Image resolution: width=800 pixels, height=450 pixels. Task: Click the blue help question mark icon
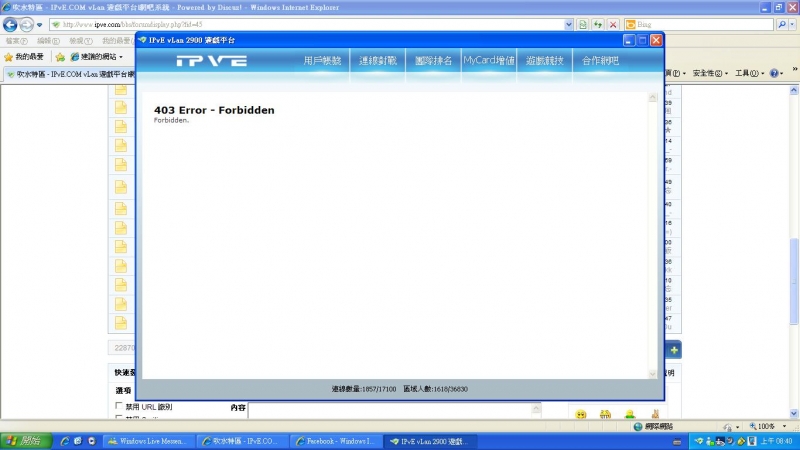pyautogui.click(x=774, y=73)
